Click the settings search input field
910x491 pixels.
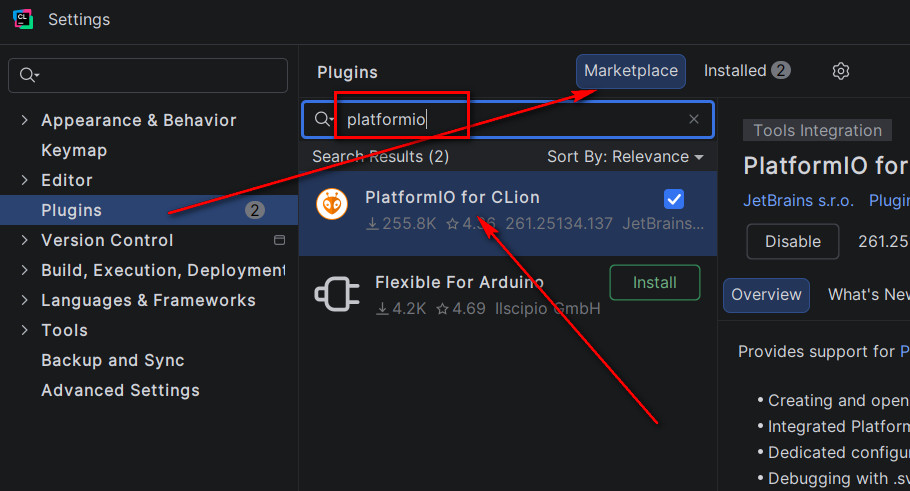pyautogui.click(x=148, y=75)
